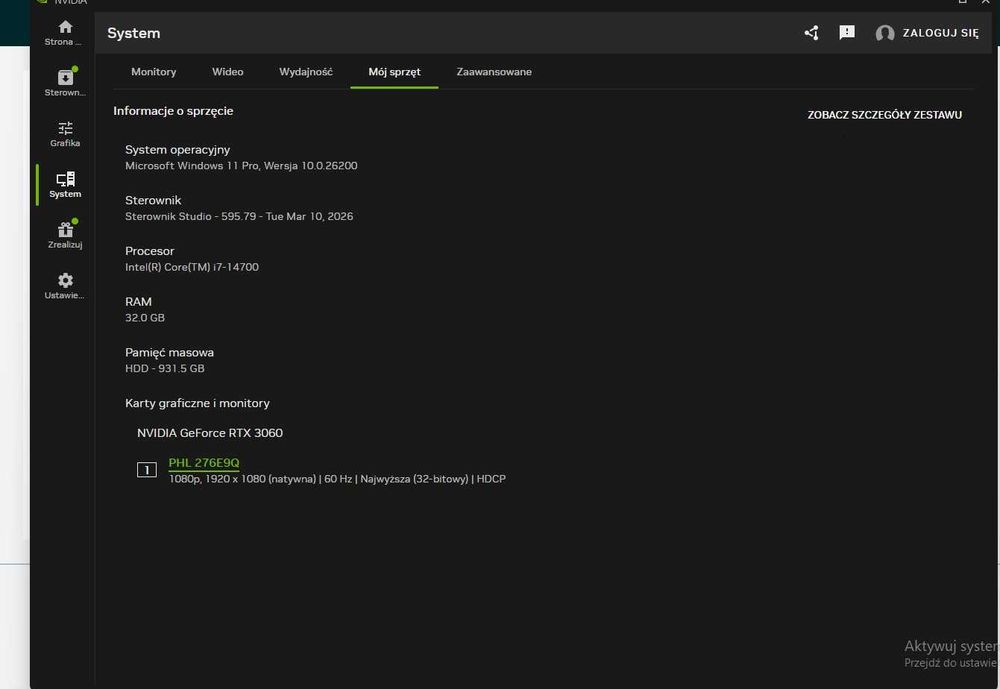Switch to the Wydajność tab
Screen dimensions: 1000x689
click(306, 72)
